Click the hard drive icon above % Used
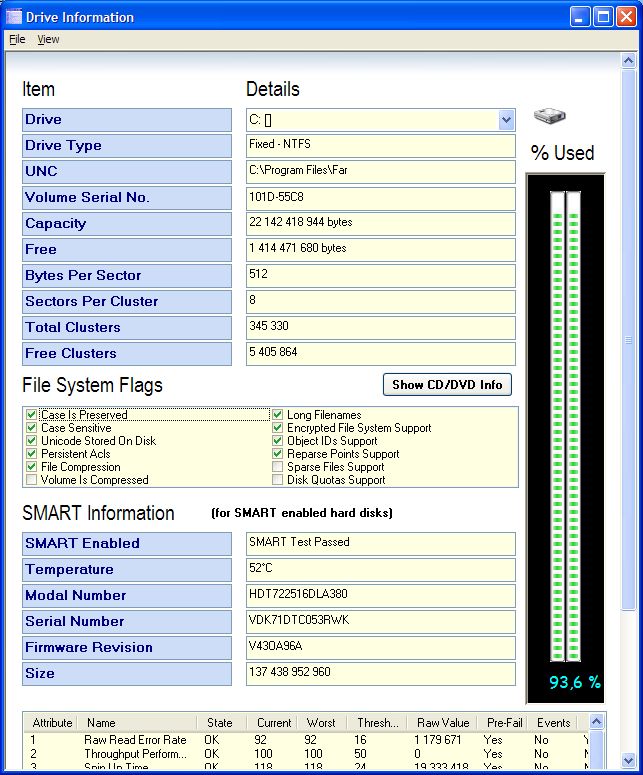Viewport: 643px width, 775px height. [549, 117]
